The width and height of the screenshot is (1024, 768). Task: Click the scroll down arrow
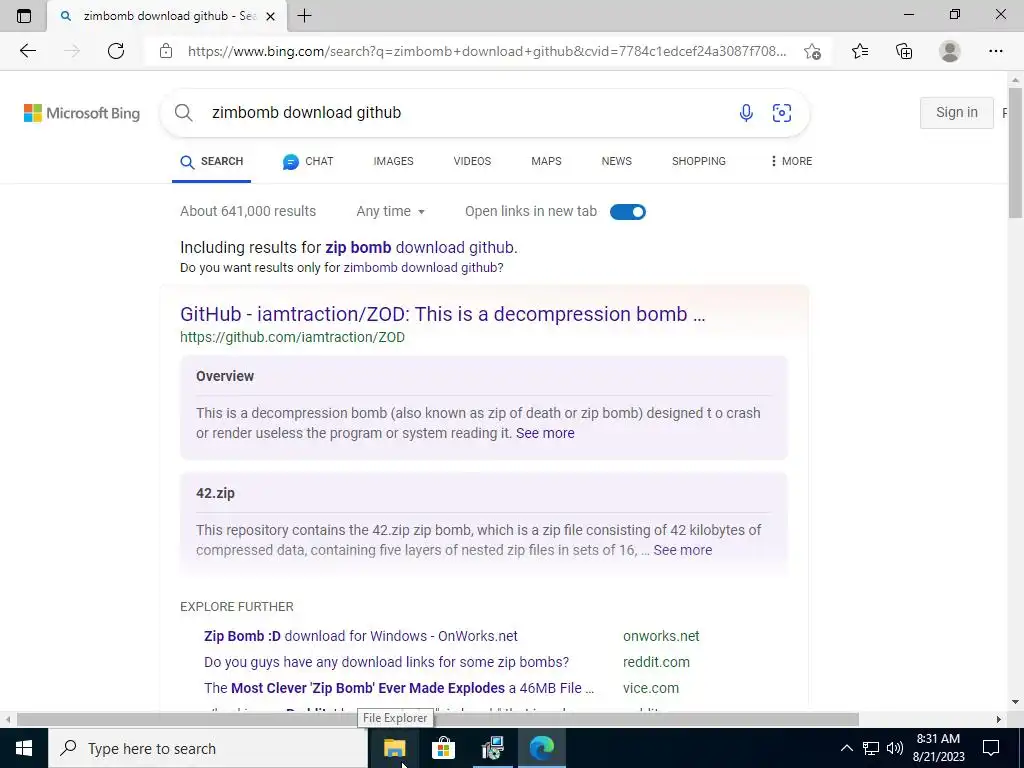coord(1015,702)
